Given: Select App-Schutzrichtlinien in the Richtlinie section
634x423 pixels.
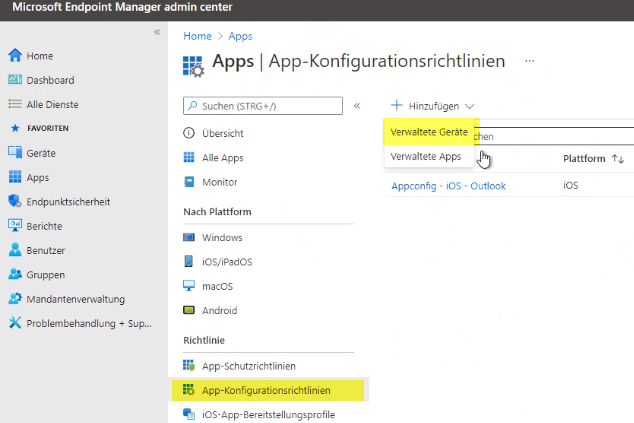Looking at the screenshot, I should click(249, 366).
